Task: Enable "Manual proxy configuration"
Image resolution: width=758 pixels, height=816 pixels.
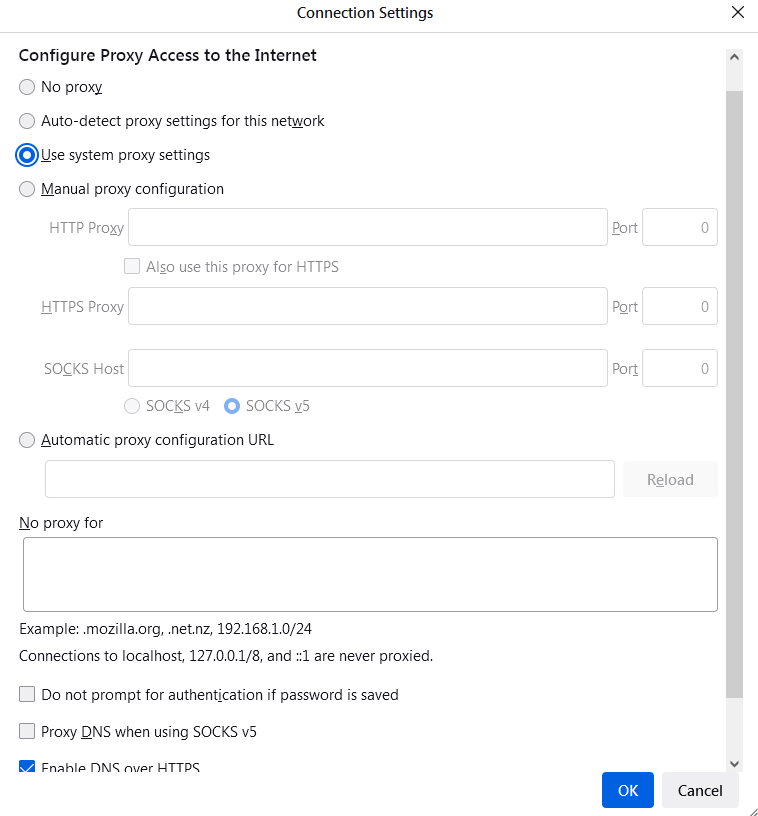Action: pos(27,189)
